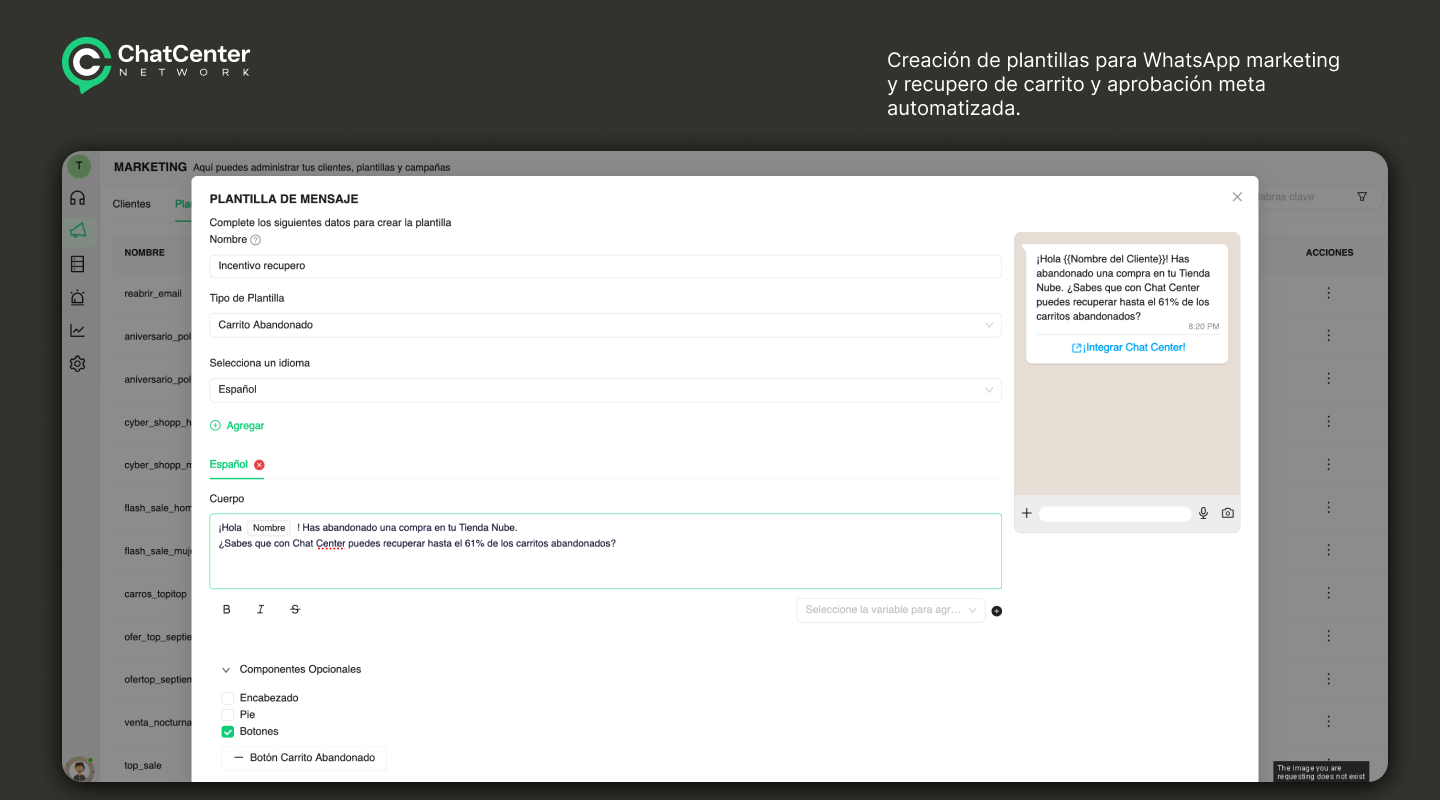This screenshot has height=800, width=1440.
Task: Click inside the Cuerpo message text area
Action: point(605,551)
